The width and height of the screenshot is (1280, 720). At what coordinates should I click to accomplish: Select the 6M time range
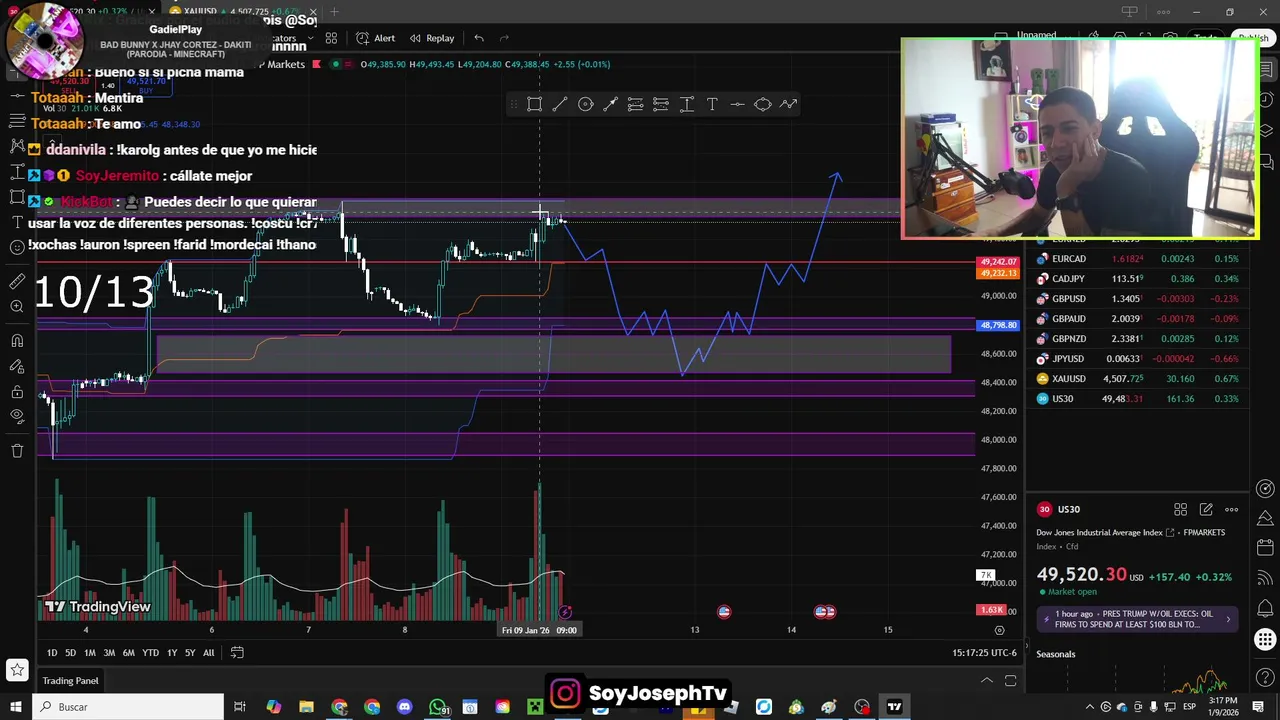click(x=128, y=653)
